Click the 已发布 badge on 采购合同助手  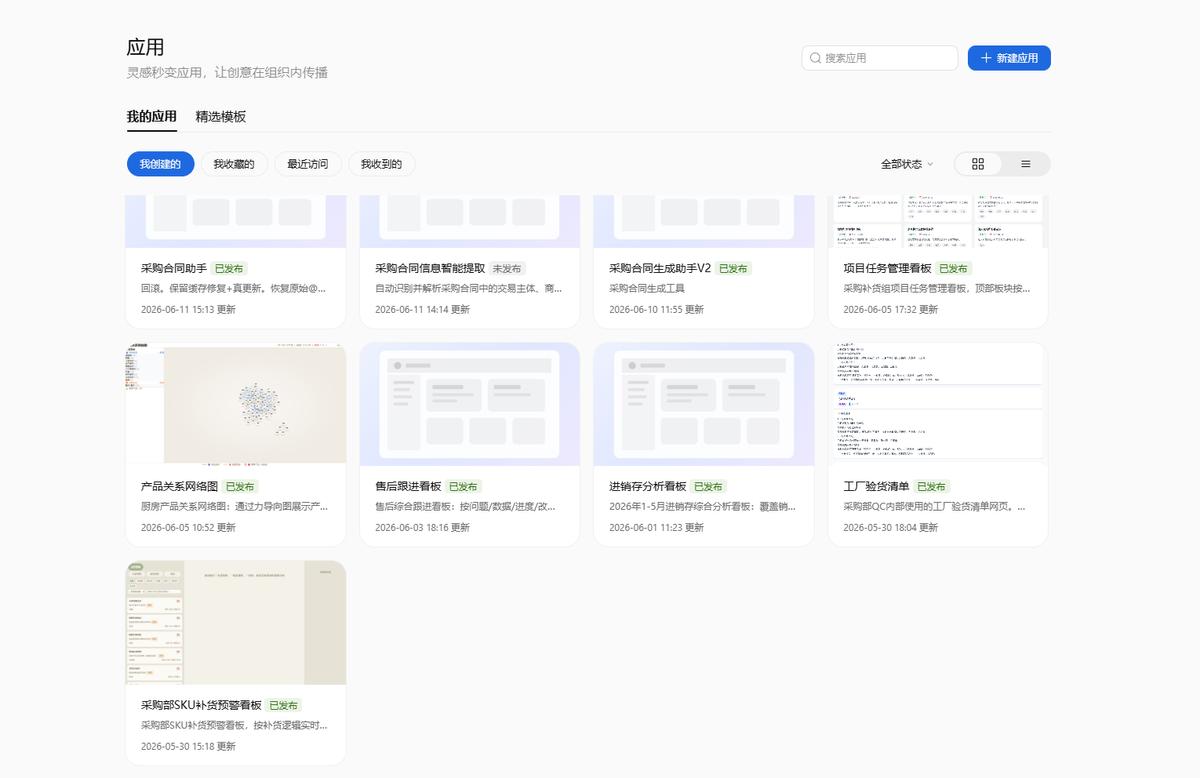coord(229,268)
